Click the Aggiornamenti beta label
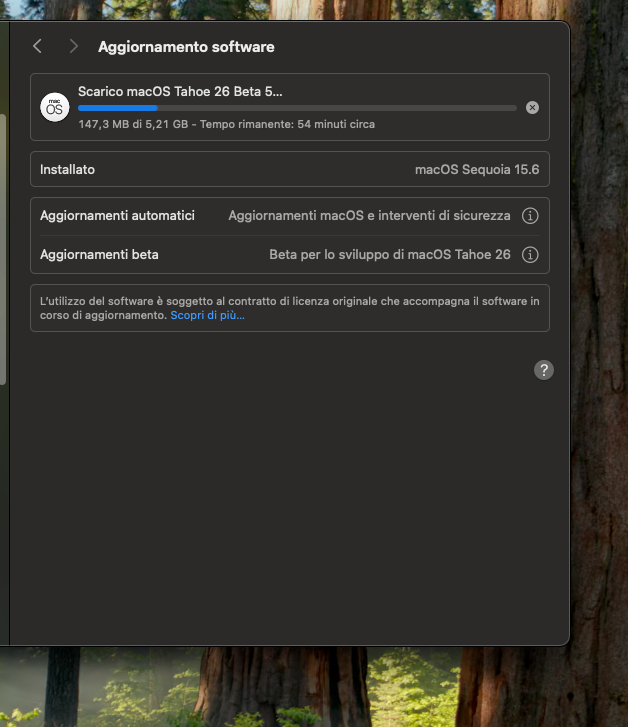 pos(99,255)
